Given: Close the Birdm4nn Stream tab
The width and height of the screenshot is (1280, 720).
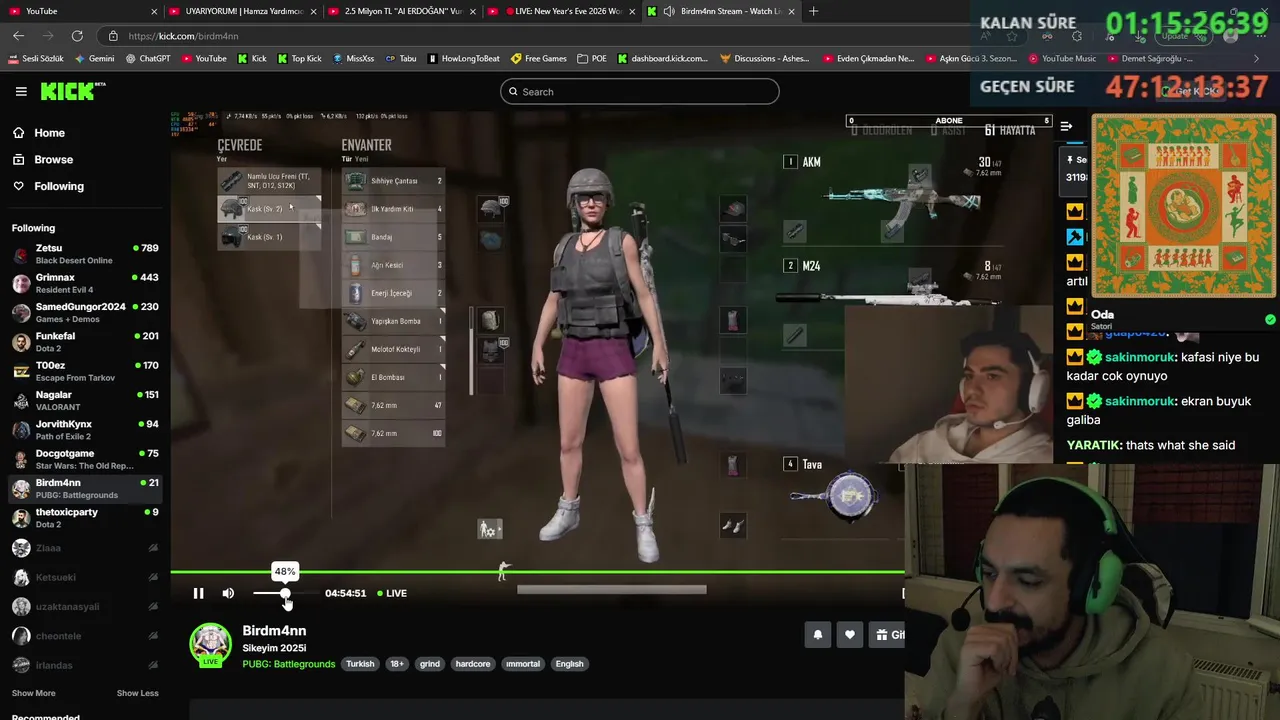Looking at the screenshot, I should click(791, 11).
